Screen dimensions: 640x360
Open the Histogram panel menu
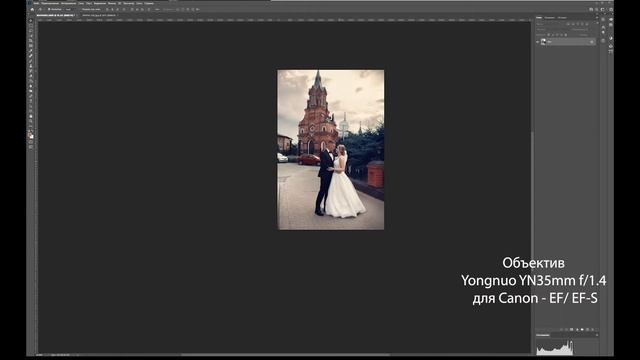pos(597,335)
